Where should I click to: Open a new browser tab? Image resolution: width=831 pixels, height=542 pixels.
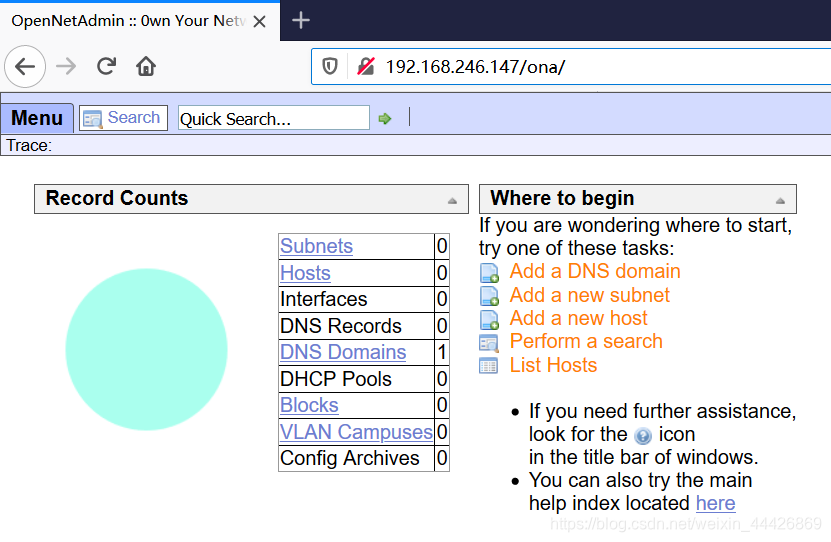pyautogui.click(x=300, y=21)
